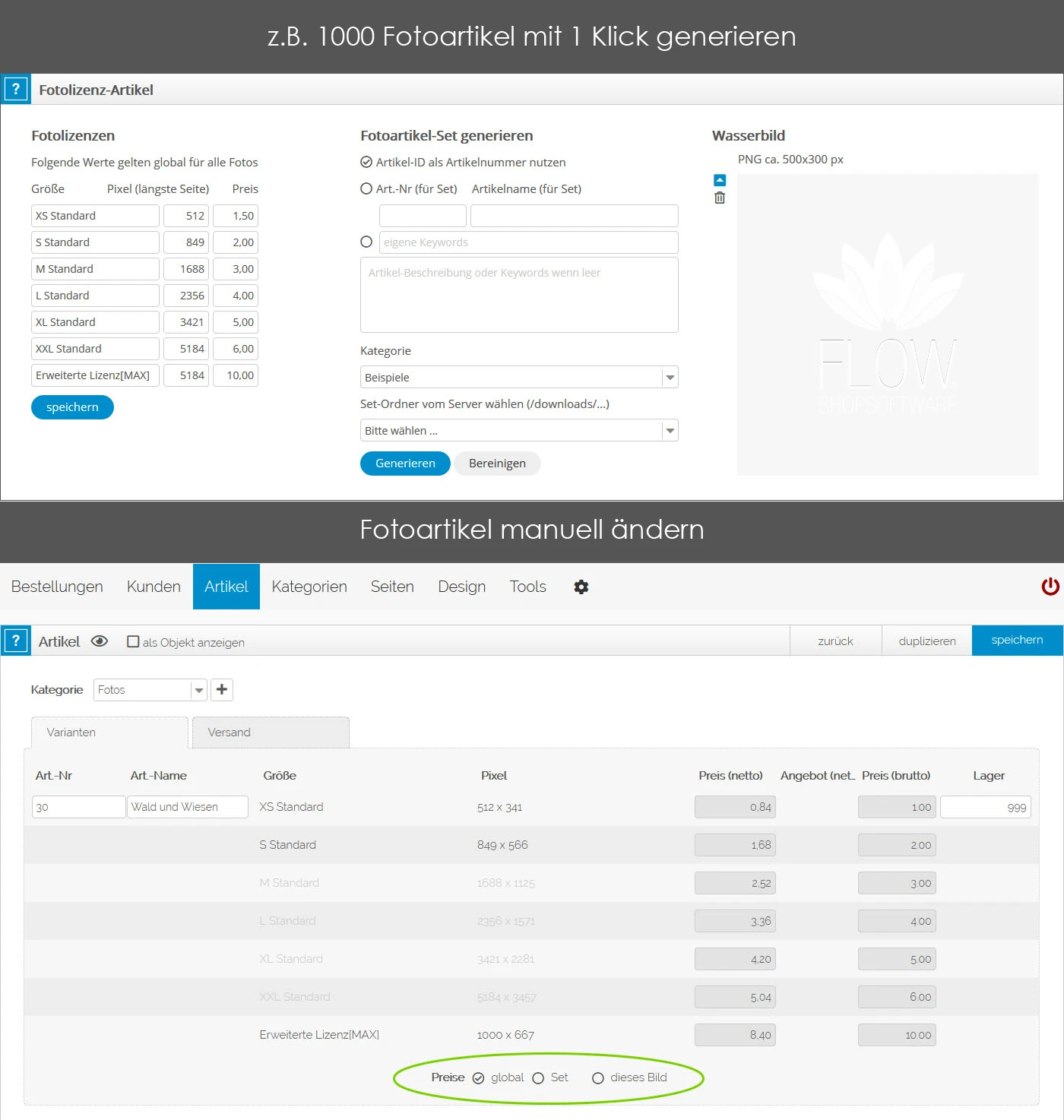This screenshot has height=1120, width=1064.
Task: Edit L Standard pixel field 2356
Action: click(x=186, y=296)
